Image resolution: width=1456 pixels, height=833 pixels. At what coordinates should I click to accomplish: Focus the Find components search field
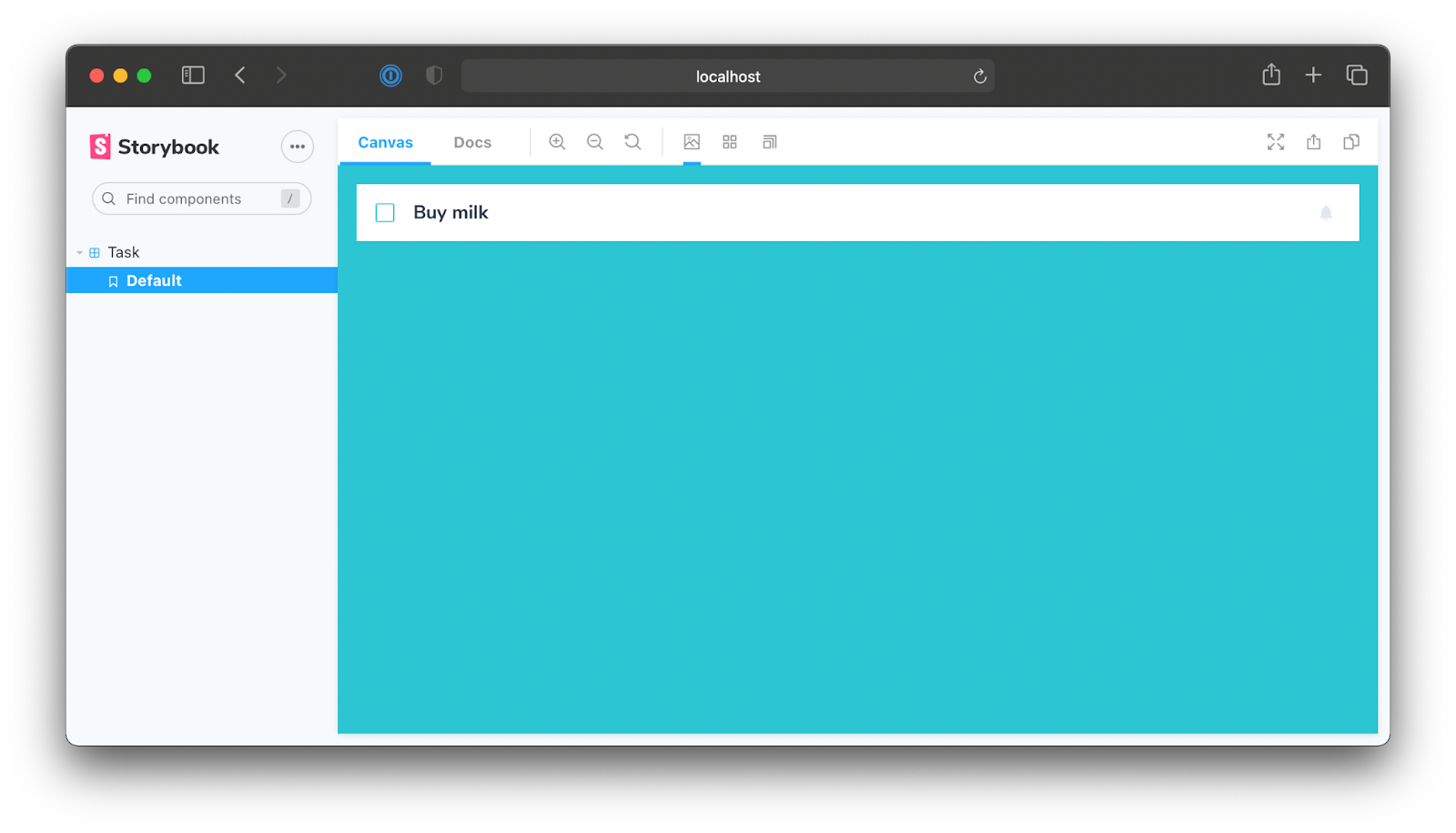pyautogui.click(x=191, y=198)
